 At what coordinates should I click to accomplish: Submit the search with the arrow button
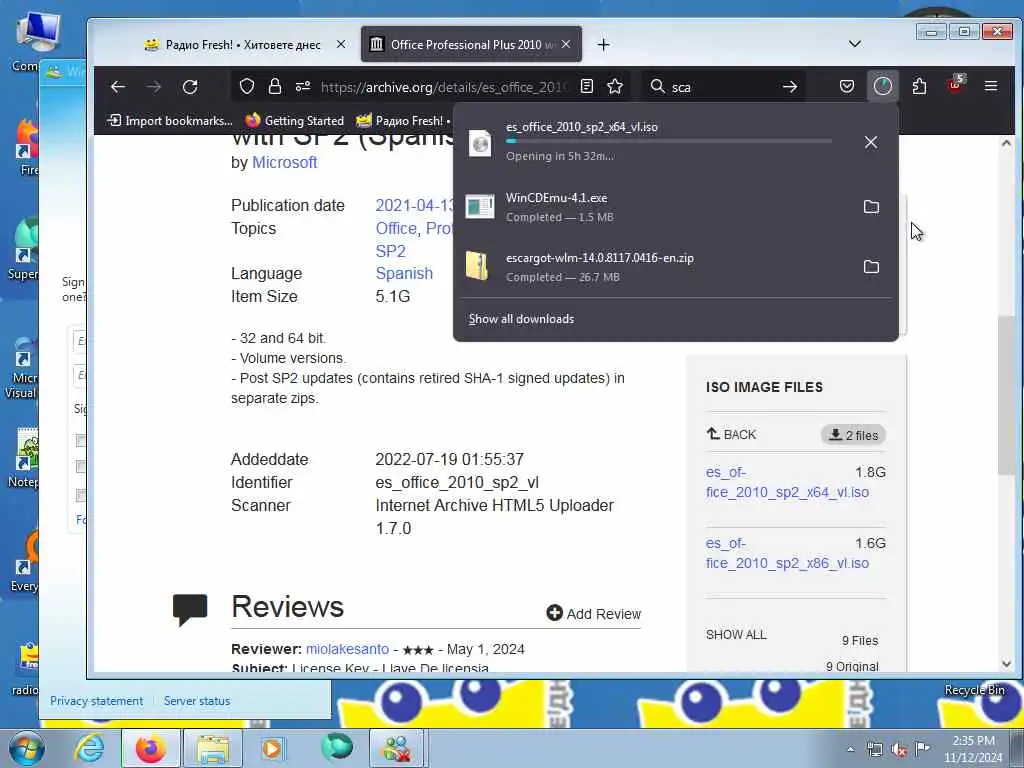pyautogui.click(x=790, y=86)
